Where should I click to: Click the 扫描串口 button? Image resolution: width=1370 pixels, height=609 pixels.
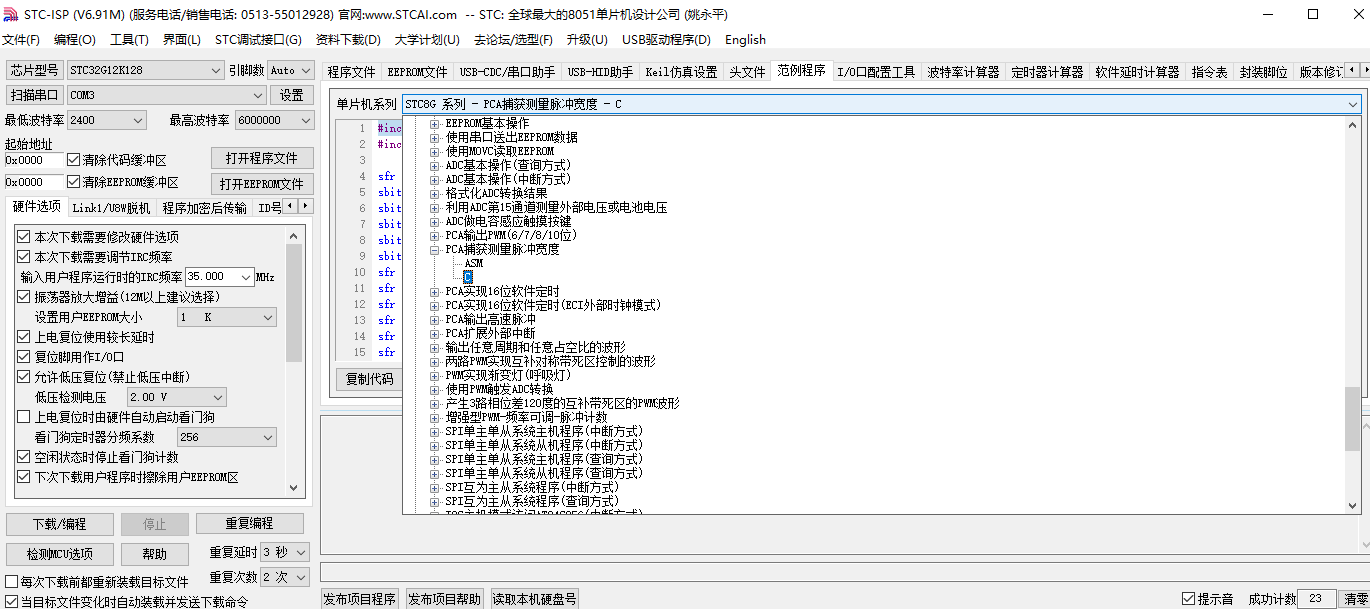[x=35, y=95]
